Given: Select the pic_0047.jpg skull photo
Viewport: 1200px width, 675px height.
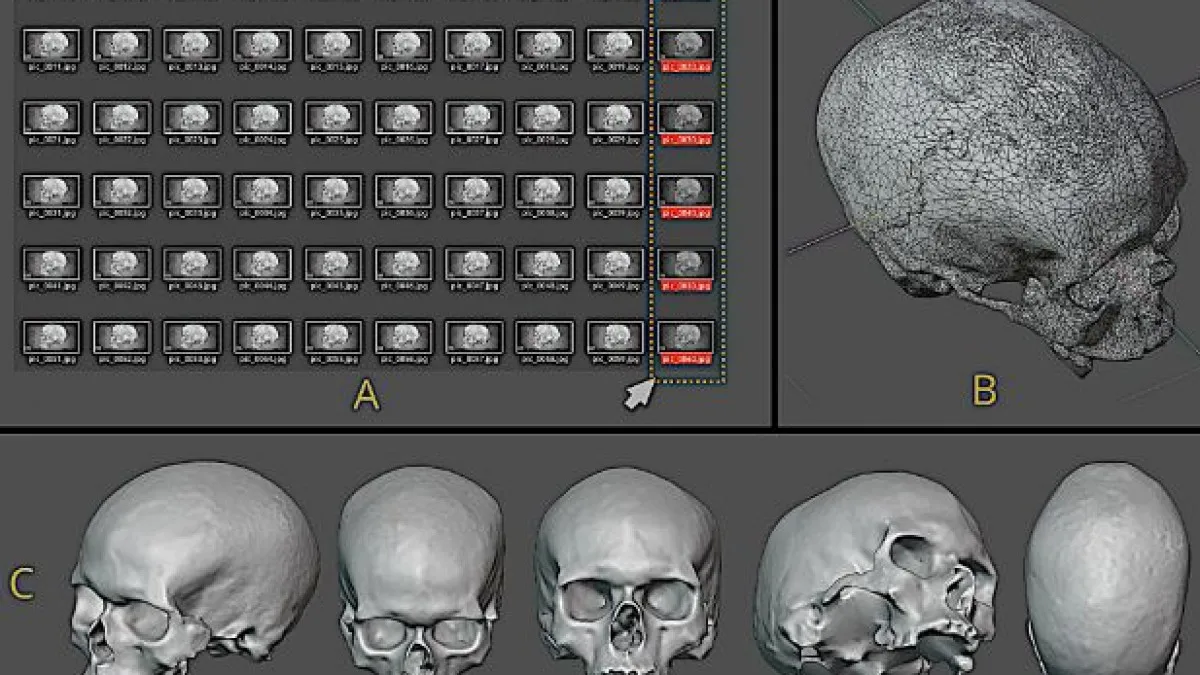Looking at the screenshot, I should click(x=474, y=264).
